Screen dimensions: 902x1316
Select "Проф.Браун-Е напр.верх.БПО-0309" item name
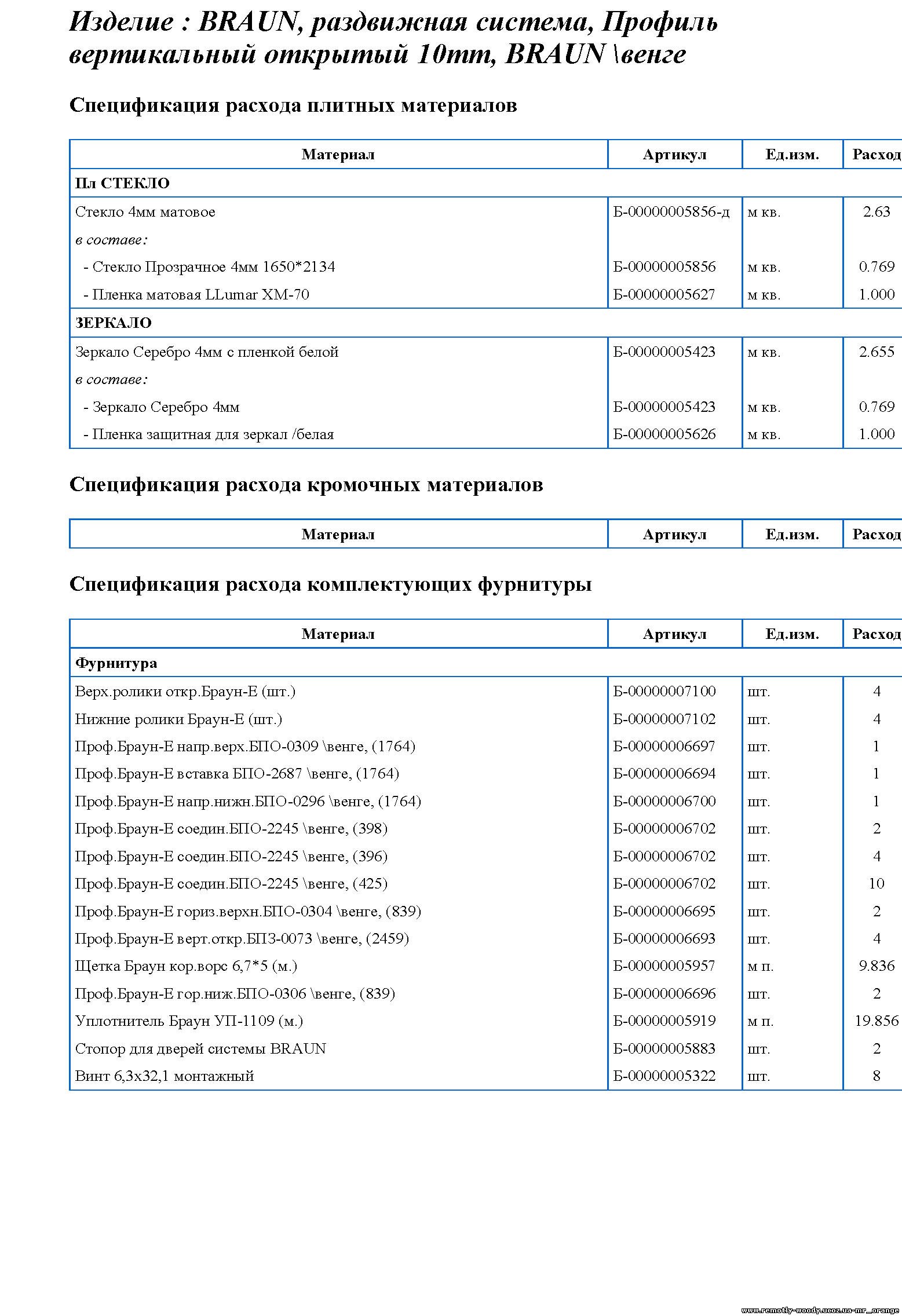click(246, 747)
